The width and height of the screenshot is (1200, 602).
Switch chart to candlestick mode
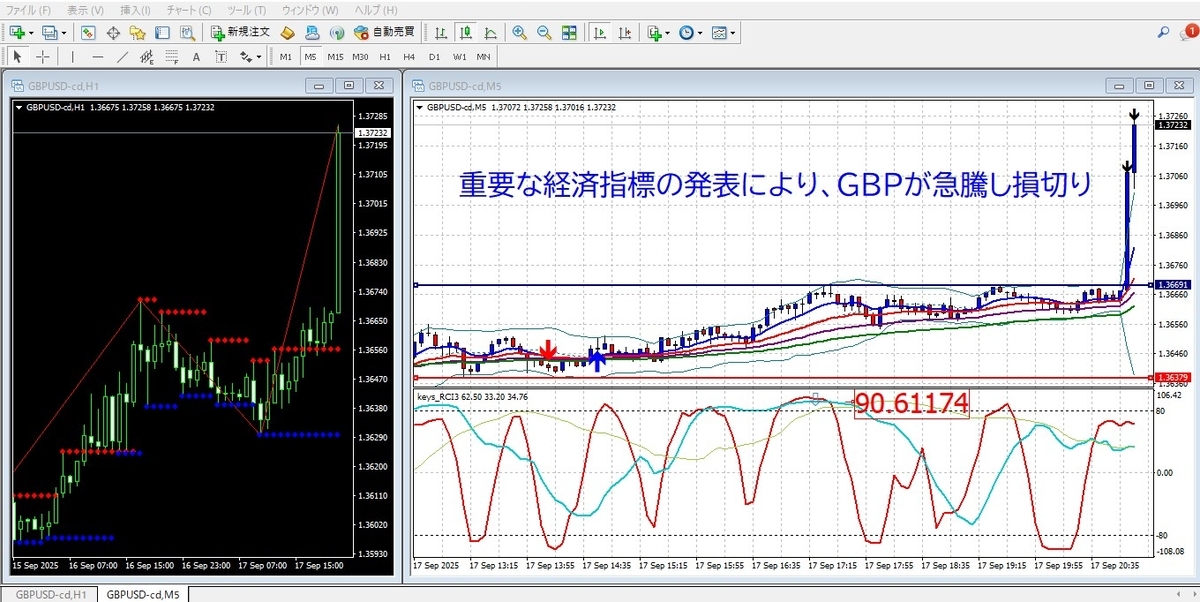click(466, 33)
